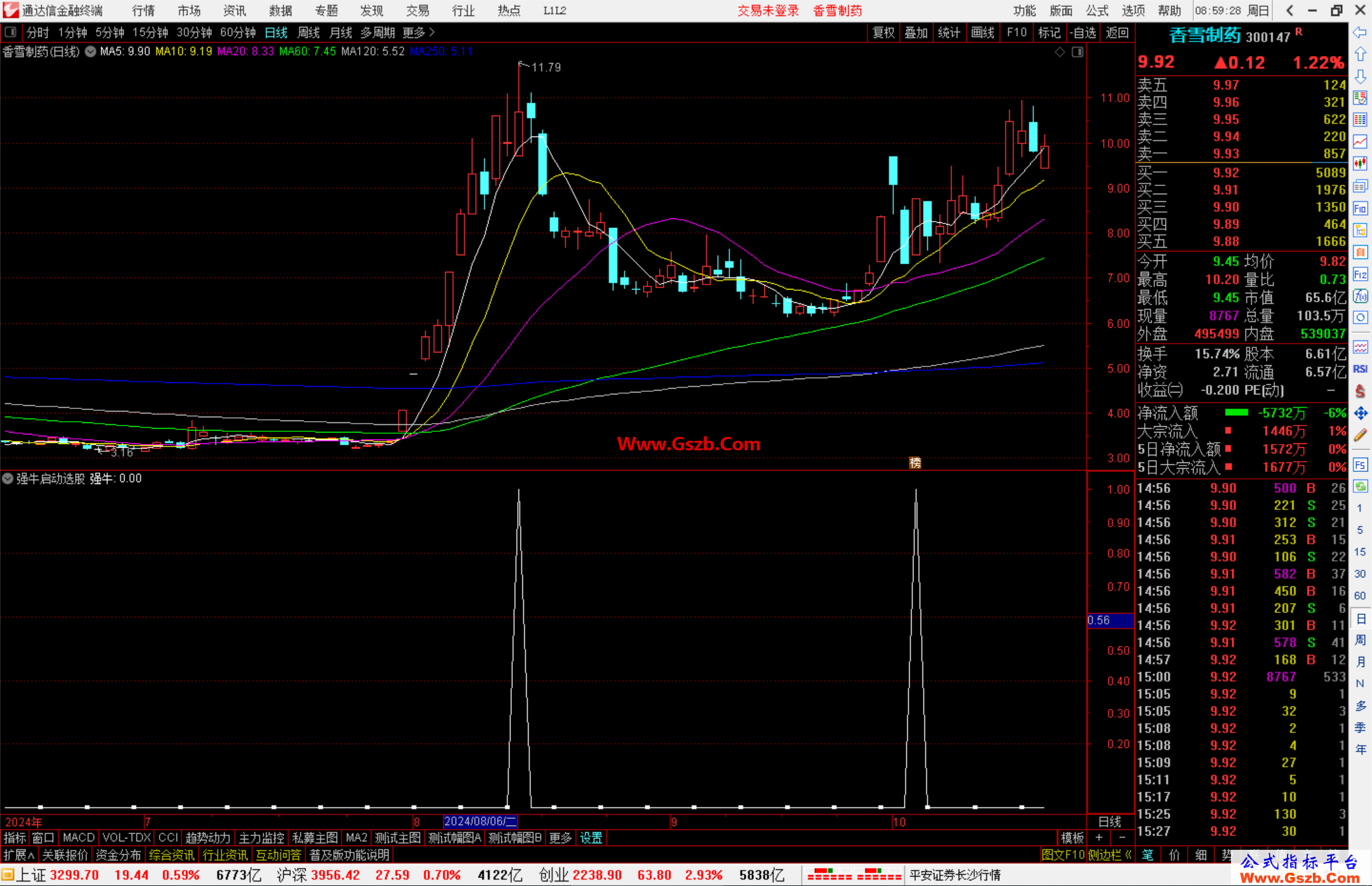The width and height of the screenshot is (1372, 886).
Task: Switch to the MACD indicator tab
Action: click(78, 838)
